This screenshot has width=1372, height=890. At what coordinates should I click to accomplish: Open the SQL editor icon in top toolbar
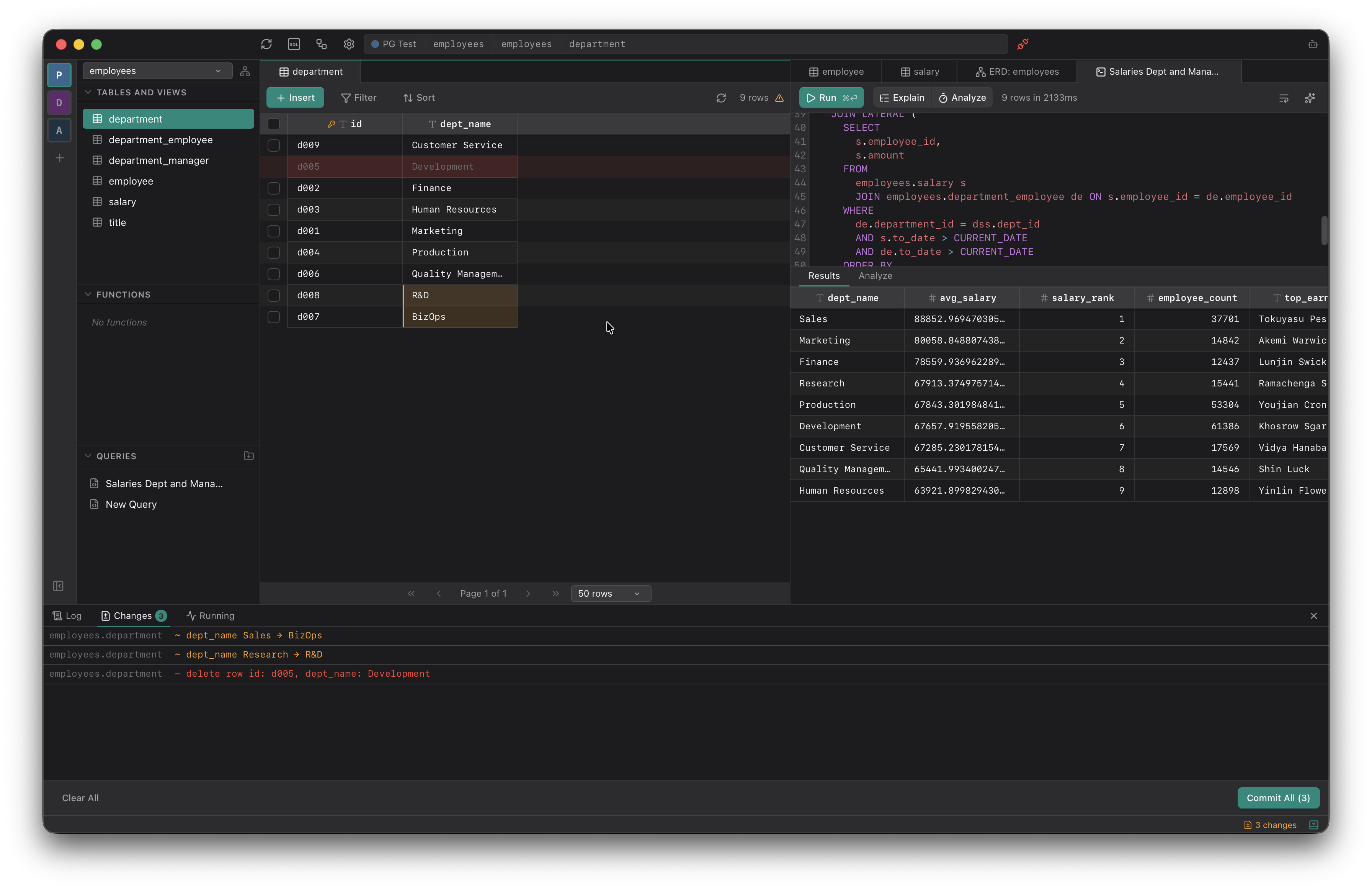[294, 44]
